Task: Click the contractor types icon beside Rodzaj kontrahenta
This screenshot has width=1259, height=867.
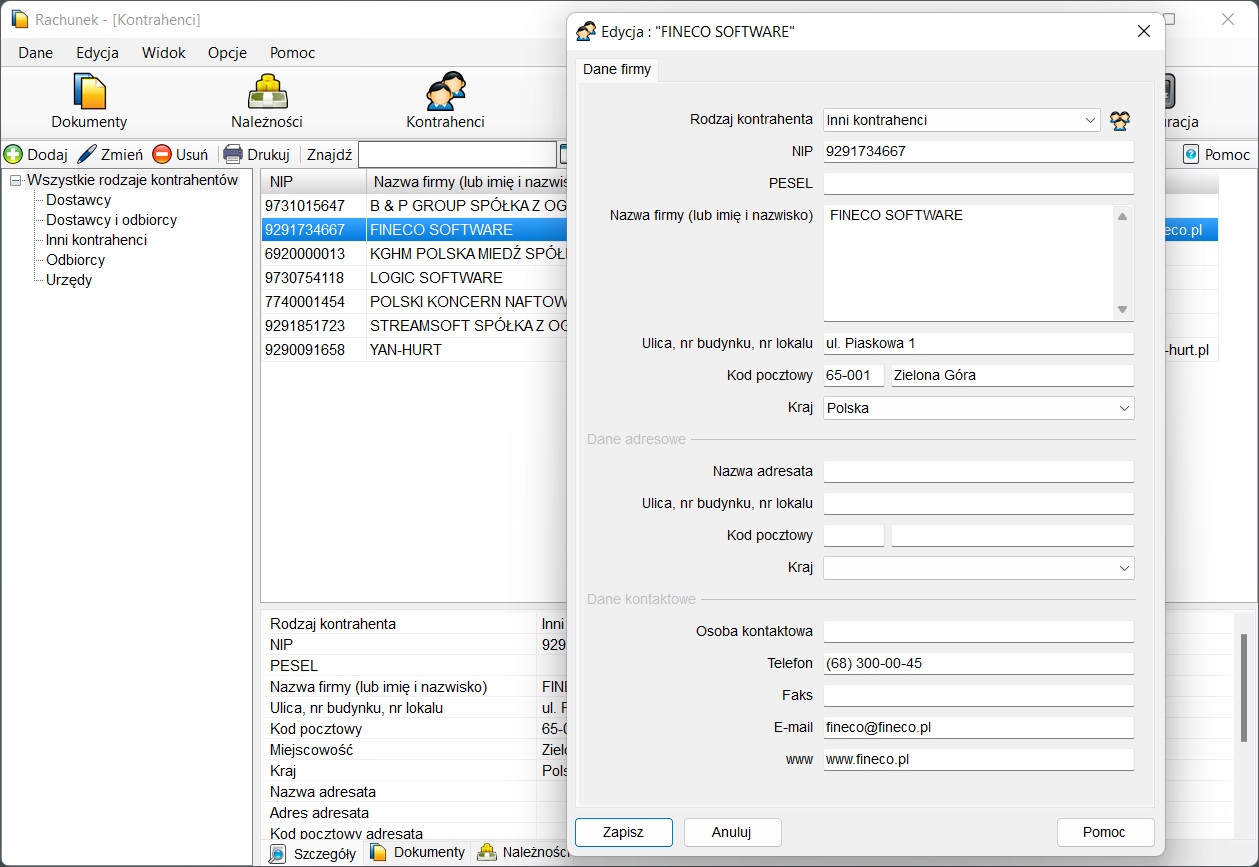Action: (x=1120, y=121)
